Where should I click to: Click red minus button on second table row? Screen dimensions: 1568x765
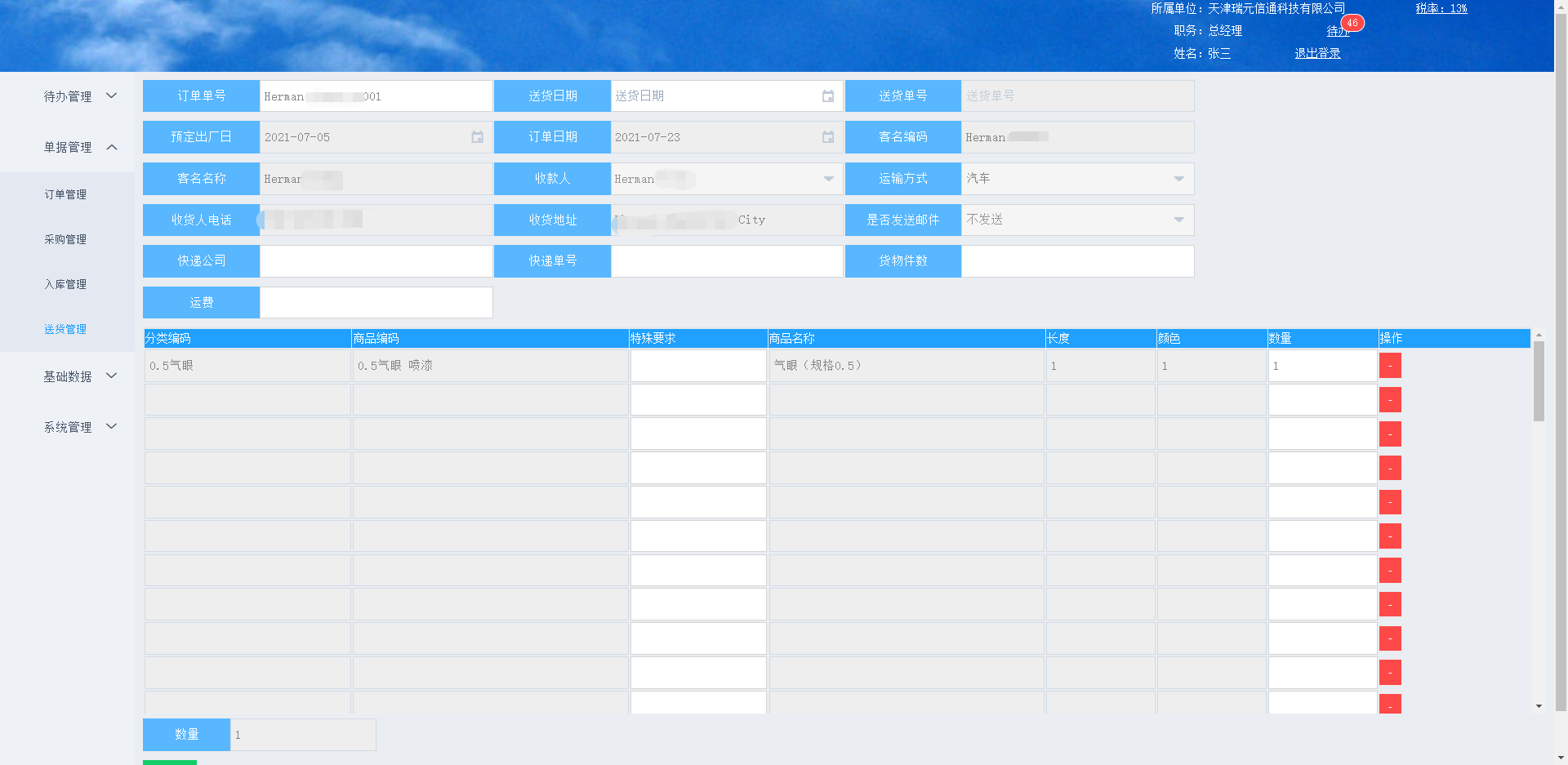coord(1389,400)
